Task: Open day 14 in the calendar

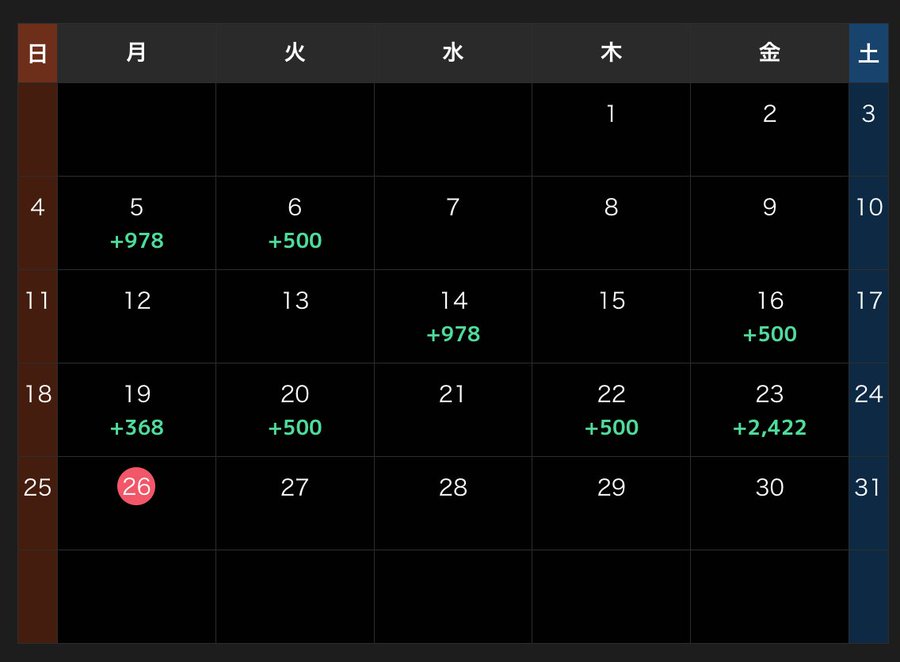Action: tap(453, 301)
